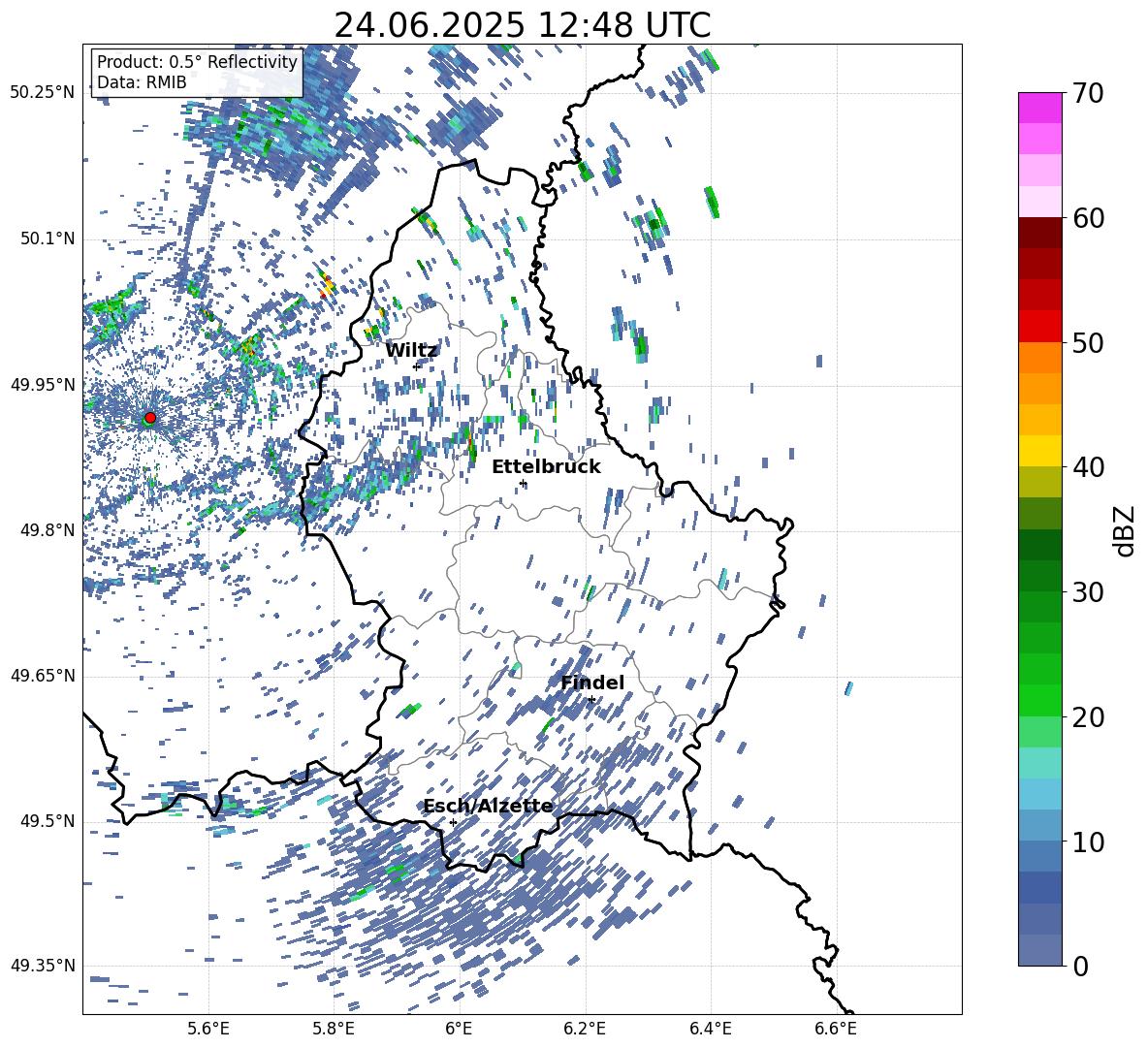1148x1048 pixels.
Task: Click the Findel location label
Action: click(x=592, y=683)
